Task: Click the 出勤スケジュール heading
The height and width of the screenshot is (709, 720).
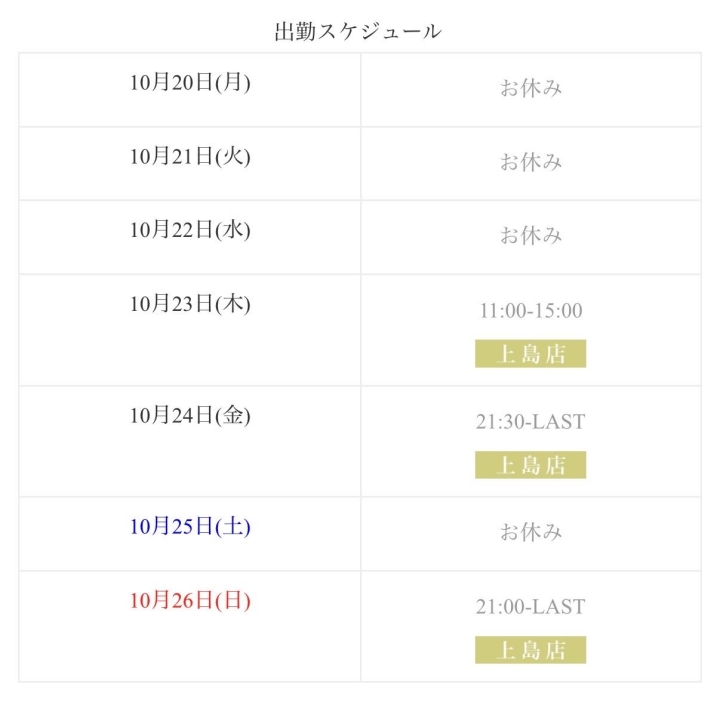Action: pos(358,32)
